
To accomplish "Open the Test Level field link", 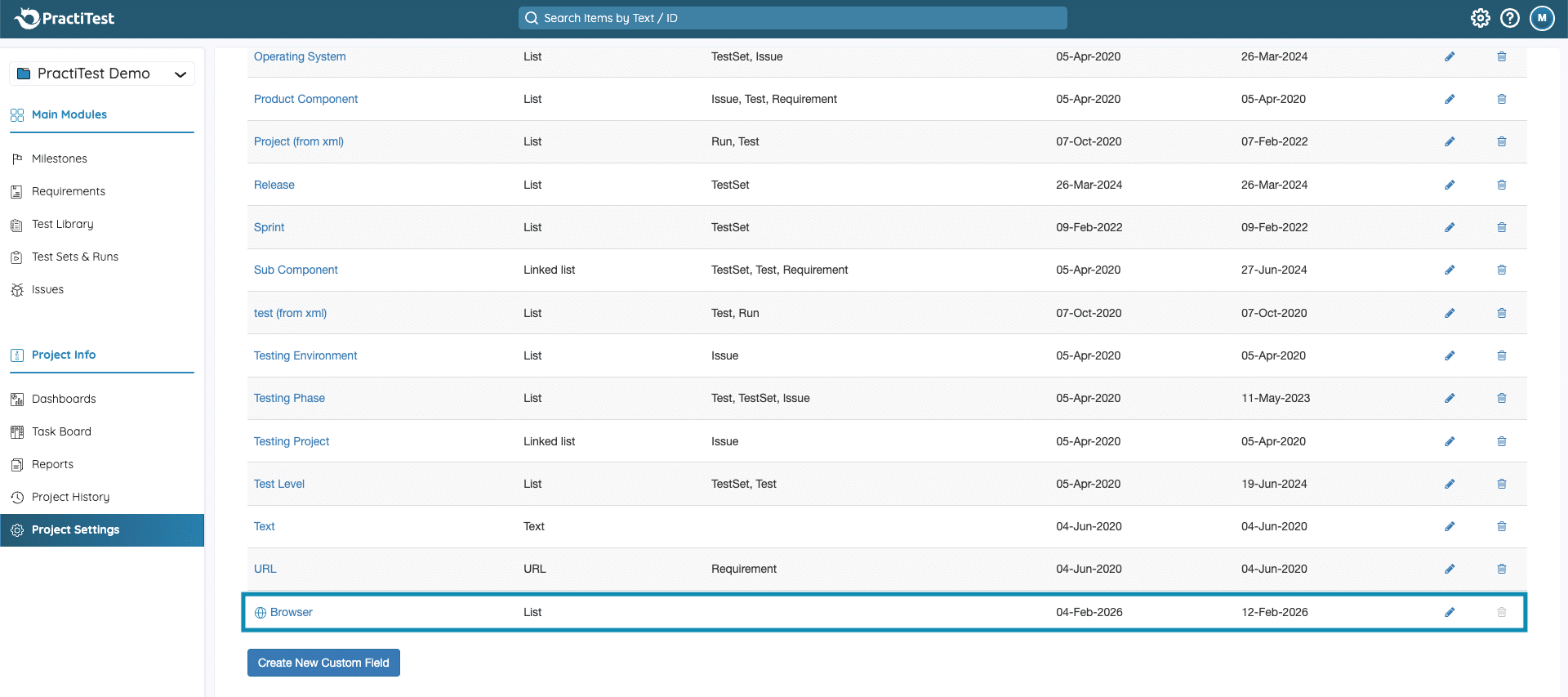I will pyautogui.click(x=279, y=484).
